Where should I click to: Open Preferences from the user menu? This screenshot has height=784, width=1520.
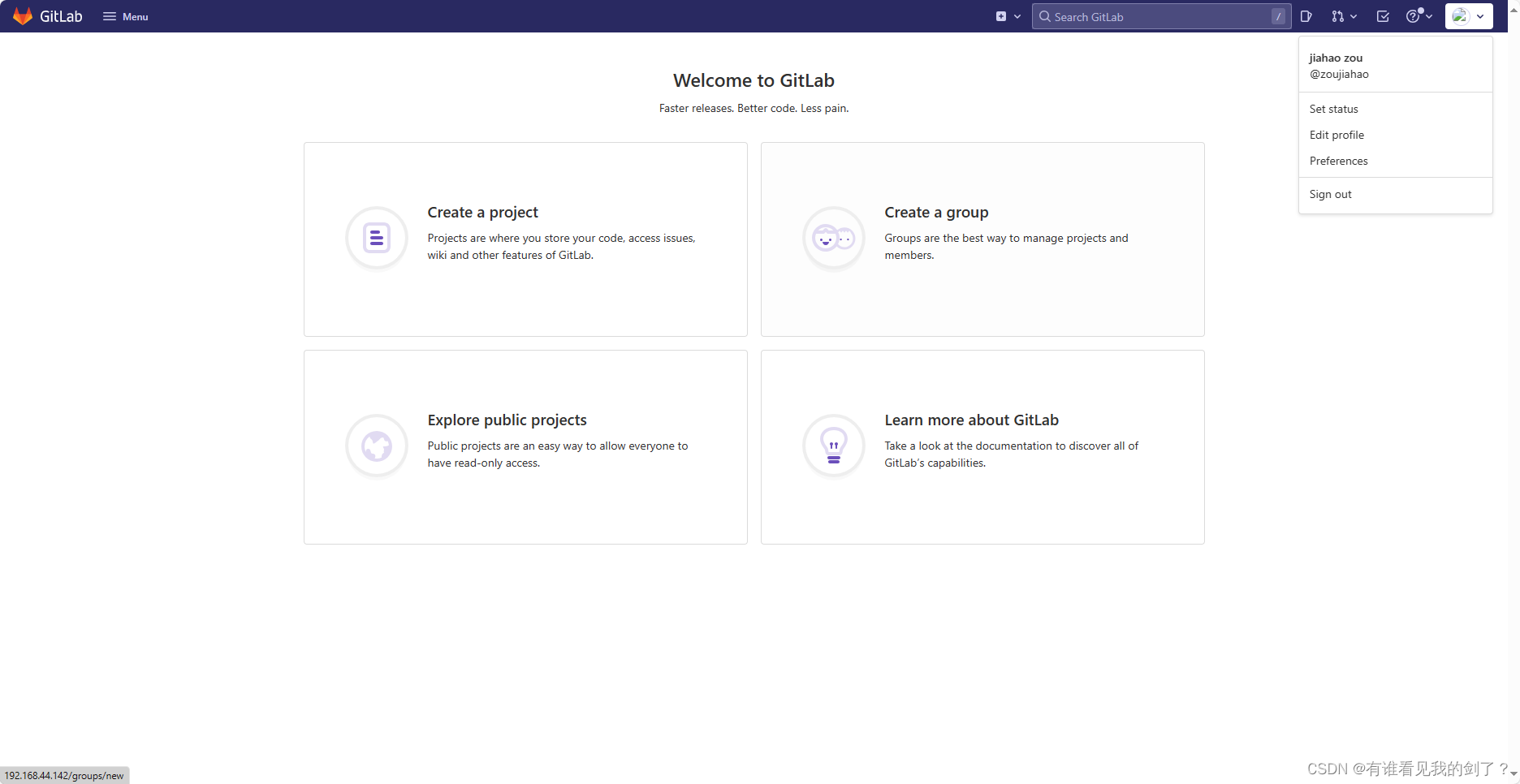tap(1338, 161)
